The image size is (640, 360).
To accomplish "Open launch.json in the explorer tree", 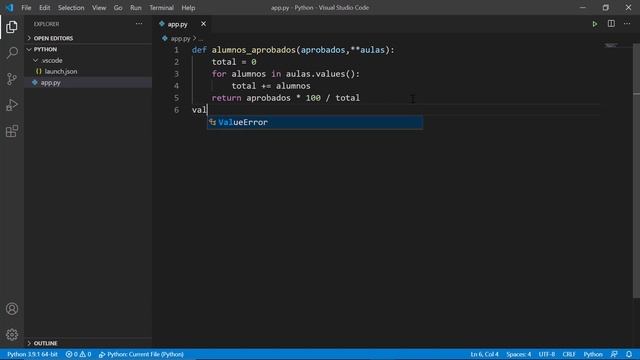I will click(61, 71).
